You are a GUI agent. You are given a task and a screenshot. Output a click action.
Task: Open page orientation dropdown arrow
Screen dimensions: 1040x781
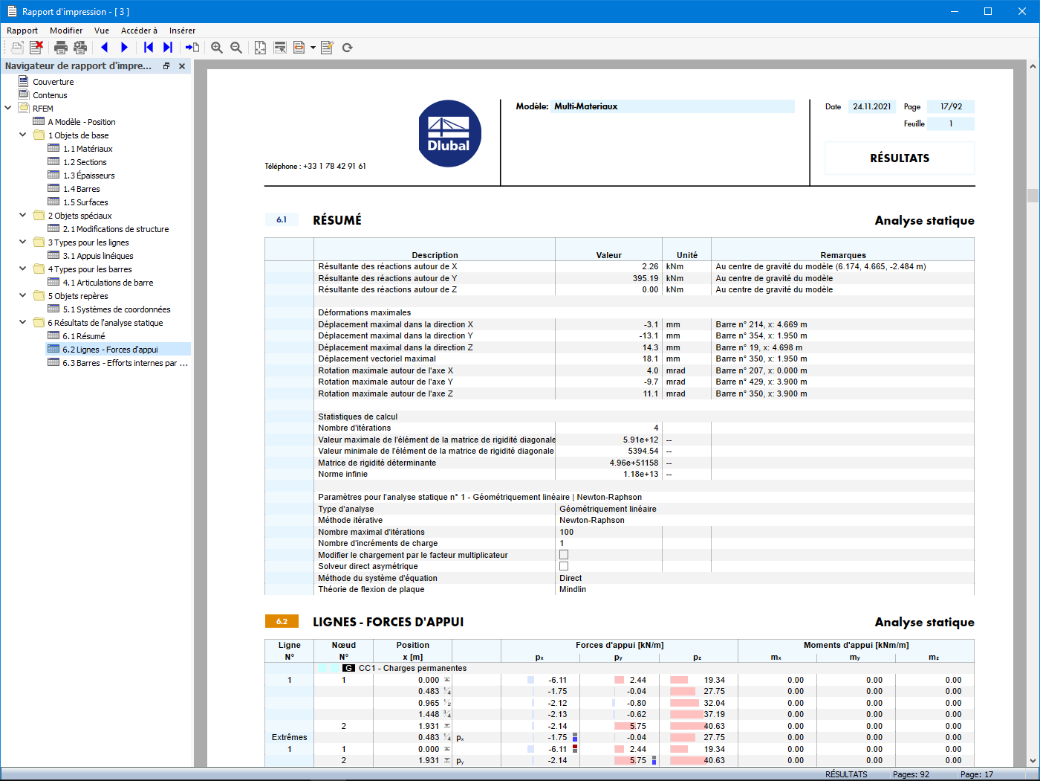pos(313,47)
